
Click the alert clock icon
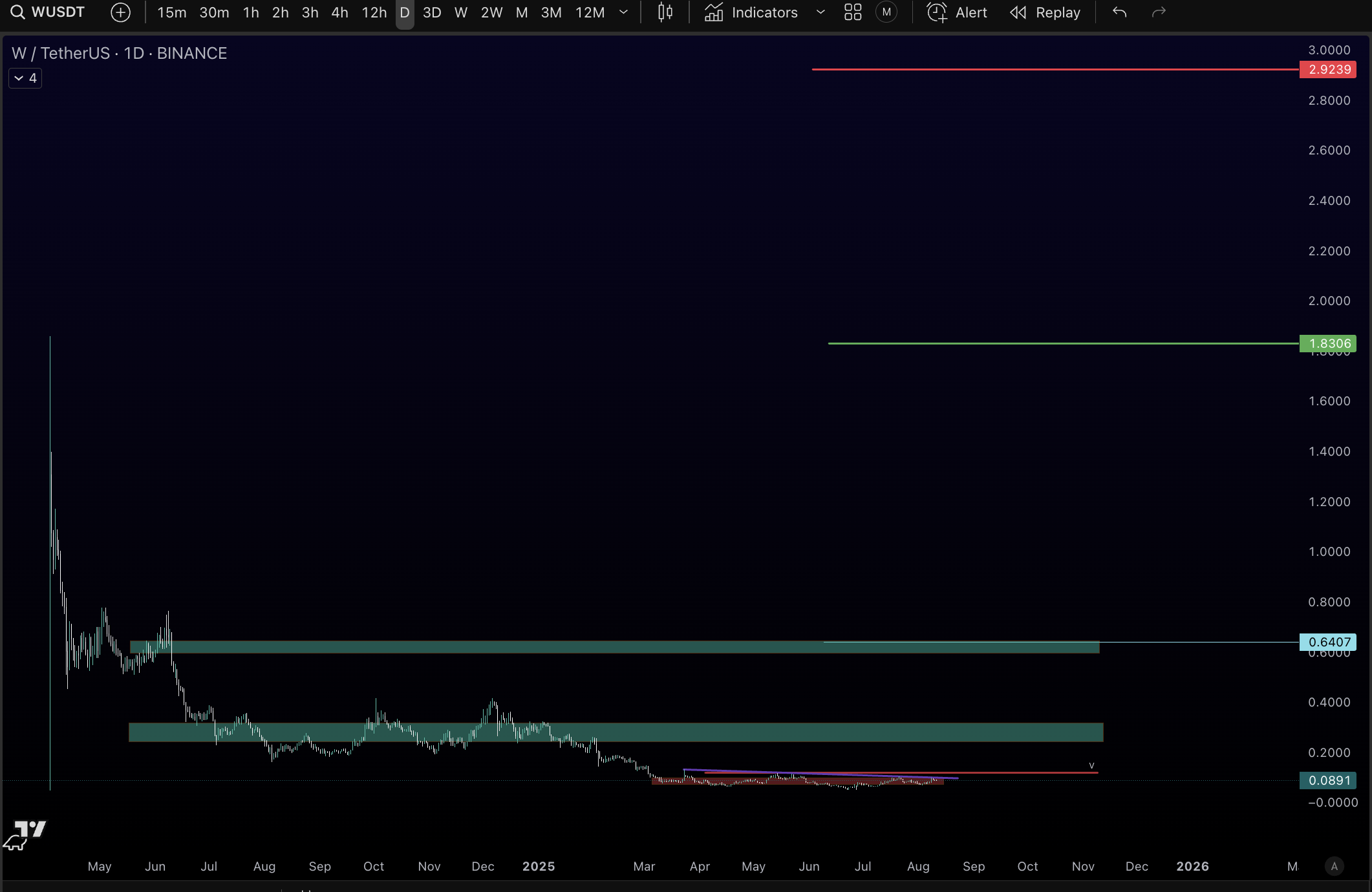point(937,12)
